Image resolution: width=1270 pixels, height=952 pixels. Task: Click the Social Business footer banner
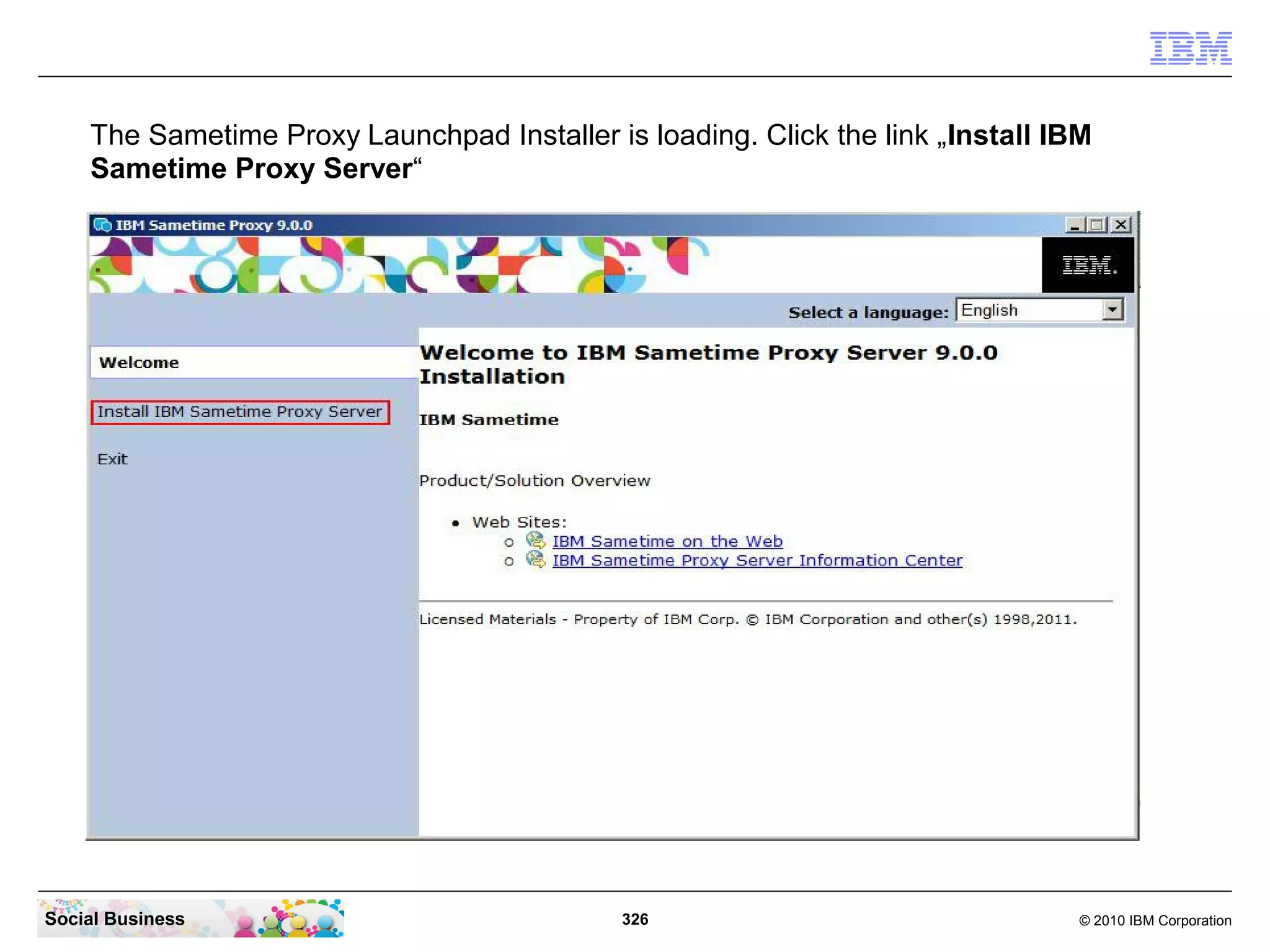point(190,919)
